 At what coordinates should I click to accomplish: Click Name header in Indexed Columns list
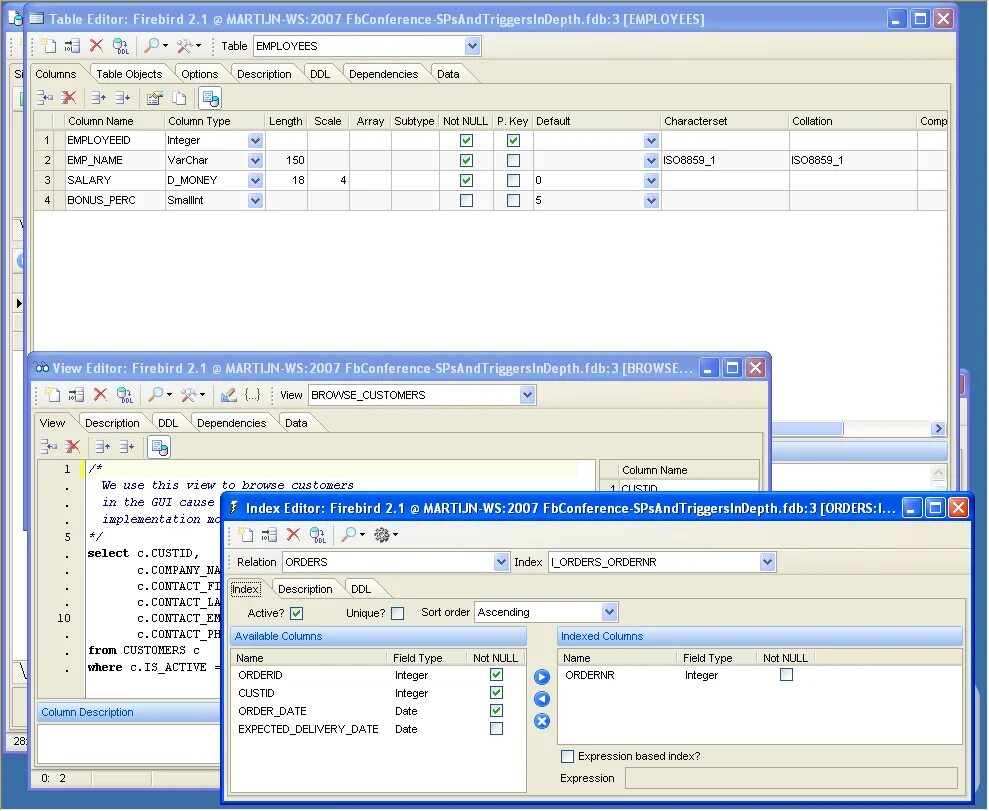(617, 658)
